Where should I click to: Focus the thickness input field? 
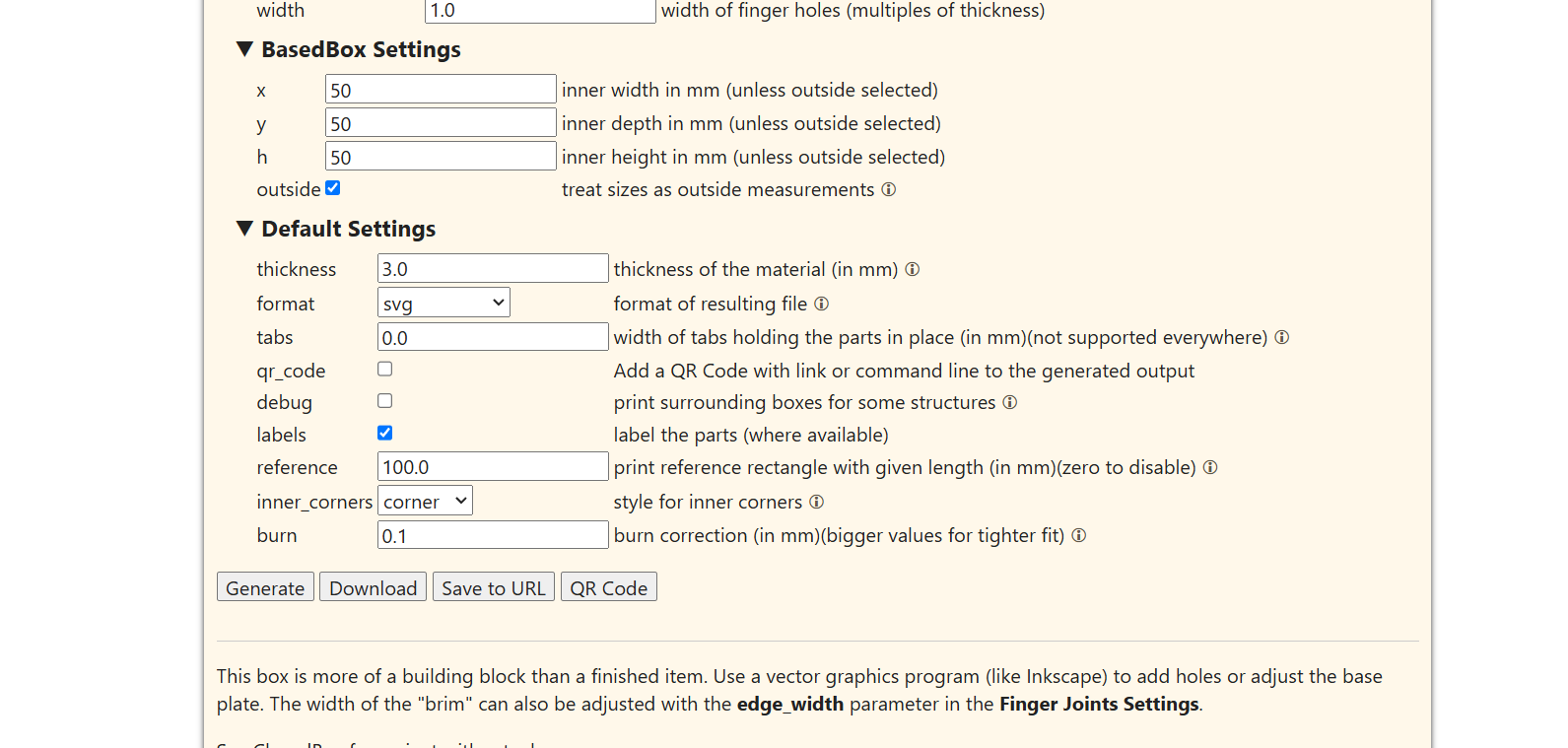point(493,269)
